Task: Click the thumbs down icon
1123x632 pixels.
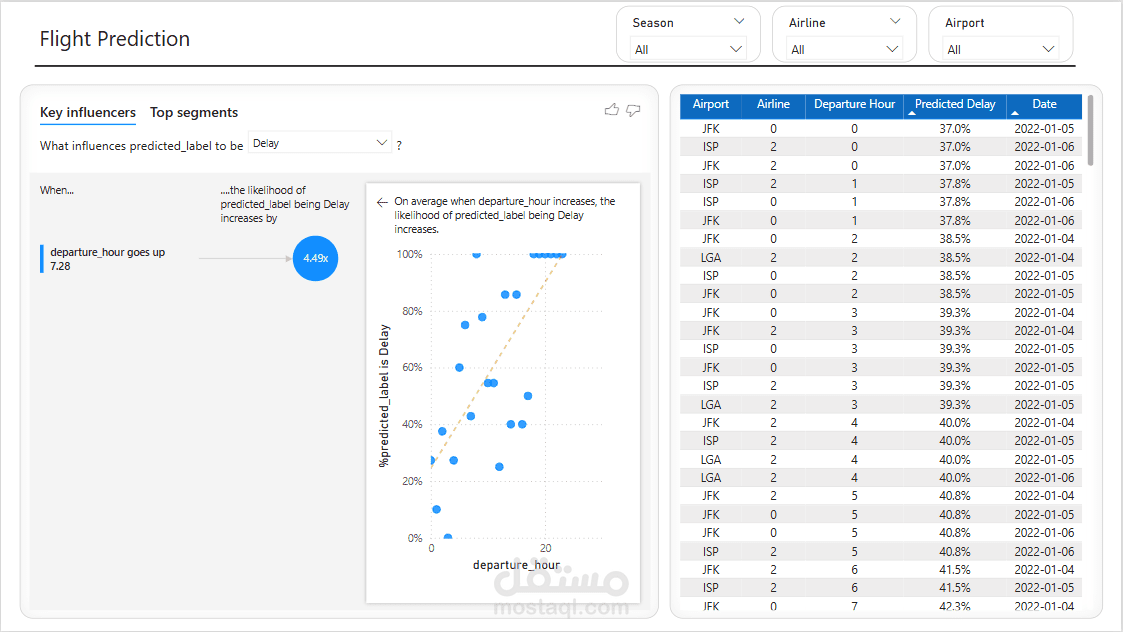Action: [x=633, y=110]
